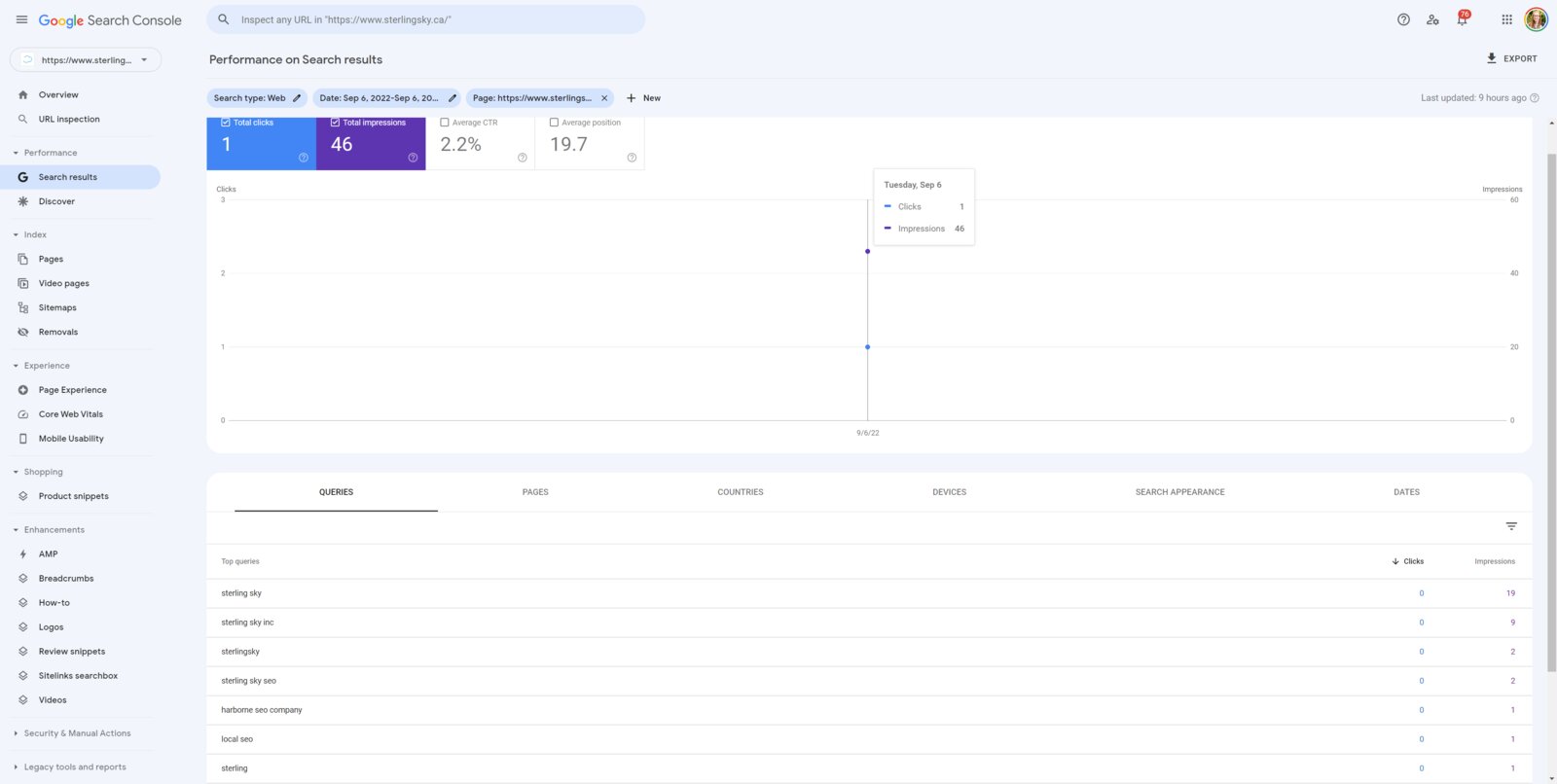Open help for Average position card
Viewport: 1557px width, 784px height.
click(632, 158)
